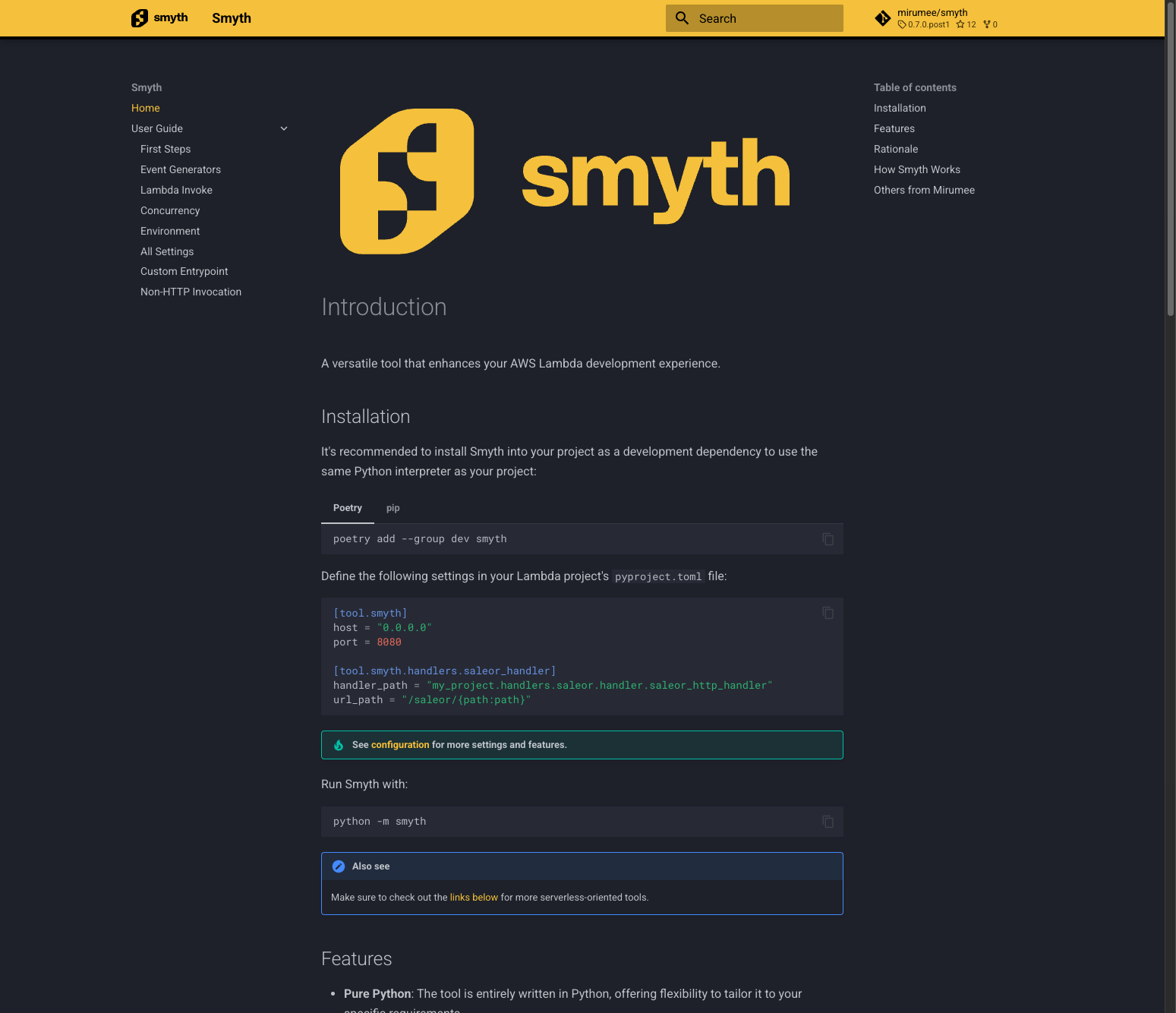Open Concurrency page
Viewport: 1176px width, 1013px height.
click(x=170, y=210)
